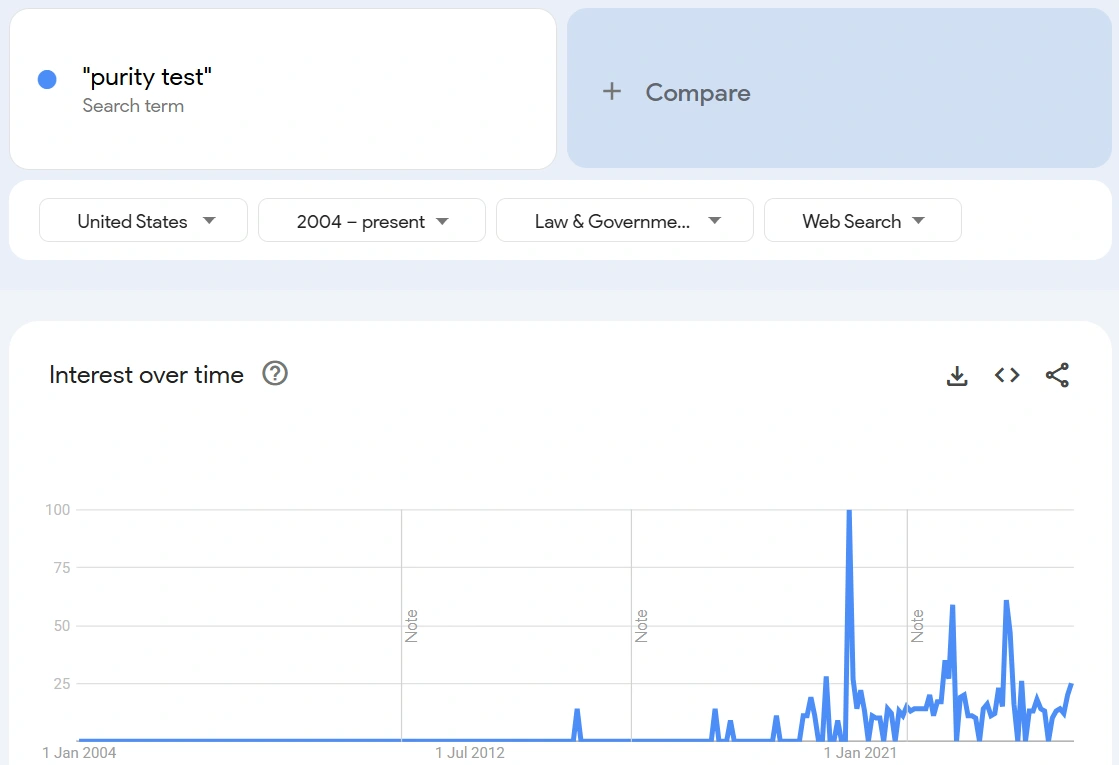Click the 1 Jan 2021 axis label
Image resolution: width=1119 pixels, height=765 pixels.
pyautogui.click(x=861, y=752)
